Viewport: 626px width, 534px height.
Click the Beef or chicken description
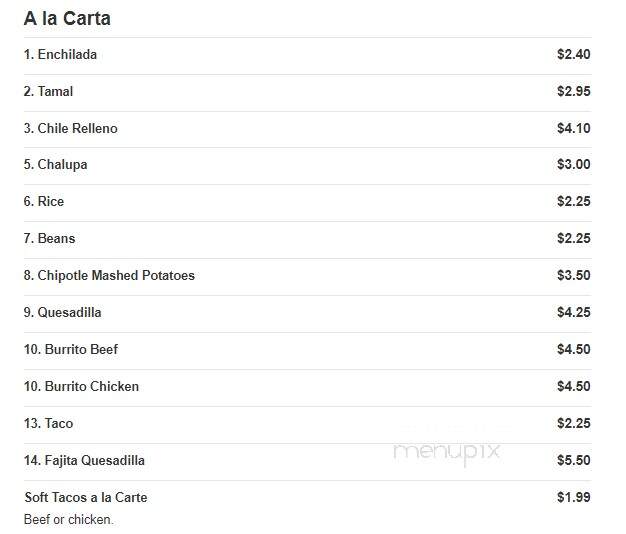coord(69,520)
